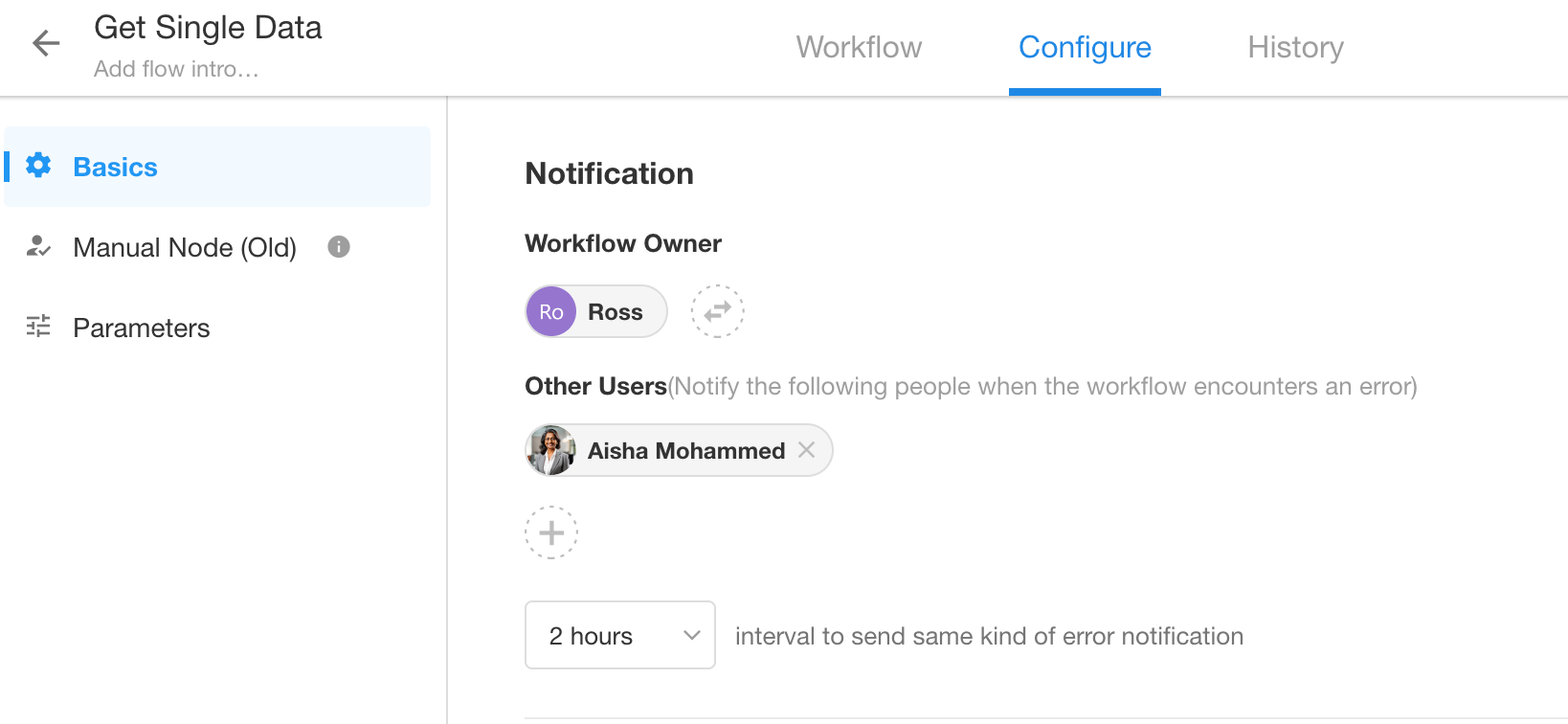Click the purple Ro avatar

[551, 311]
